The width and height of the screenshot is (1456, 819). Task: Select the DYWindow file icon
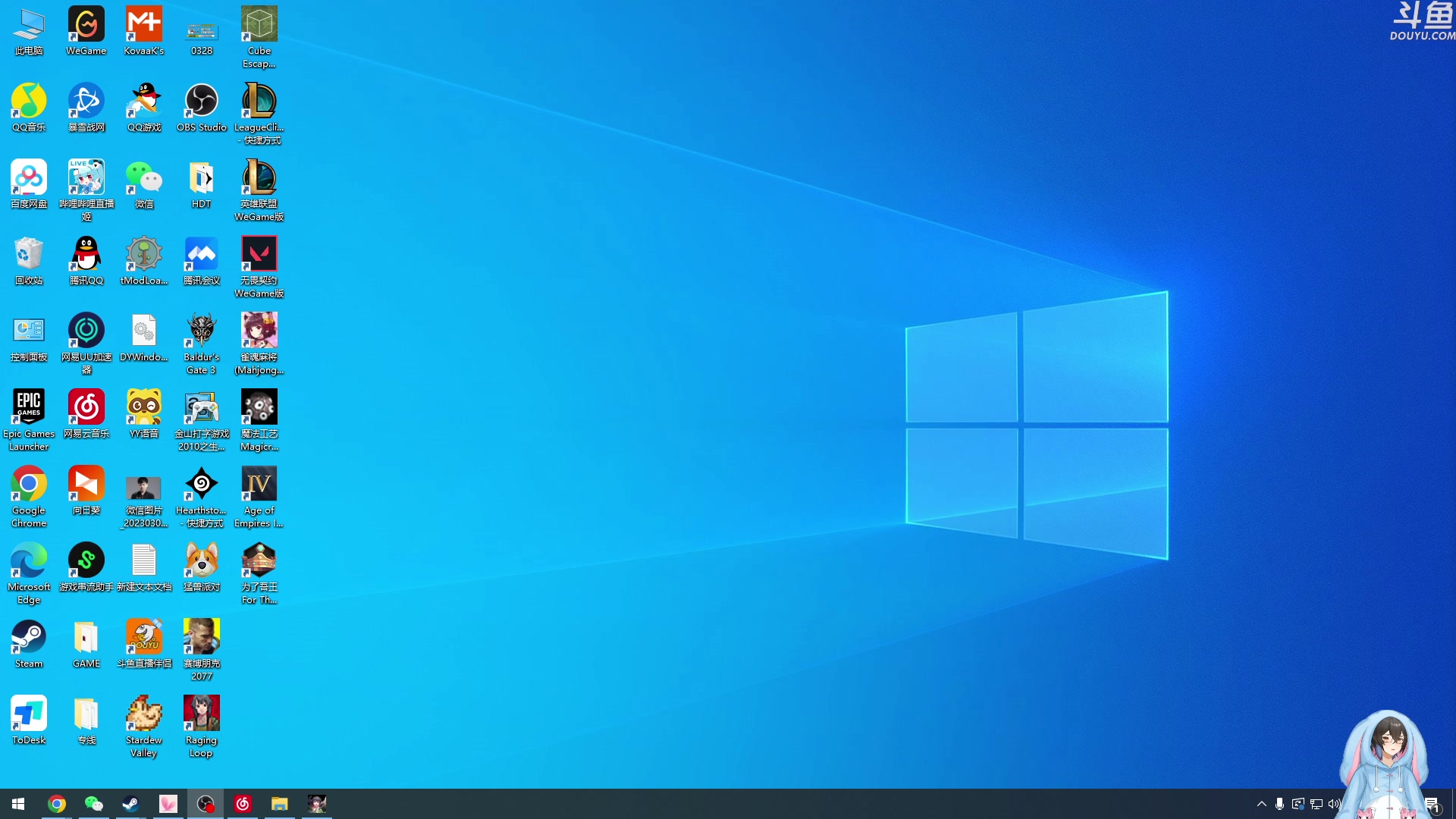click(x=144, y=337)
